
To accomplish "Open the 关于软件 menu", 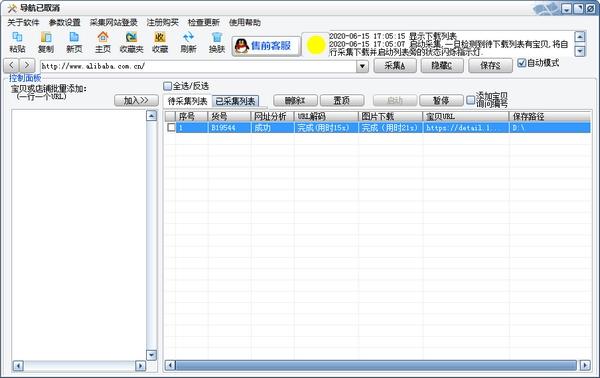I will [x=23, y=23].
